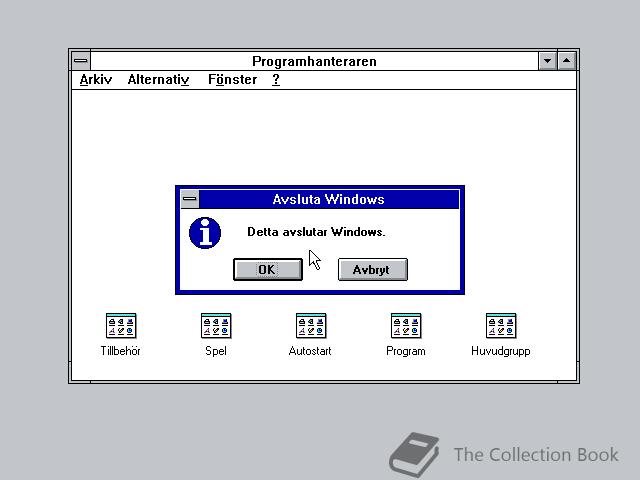Open the Spel program group icon
This screenshot has width=640, height=480.
tap(216, 326)
